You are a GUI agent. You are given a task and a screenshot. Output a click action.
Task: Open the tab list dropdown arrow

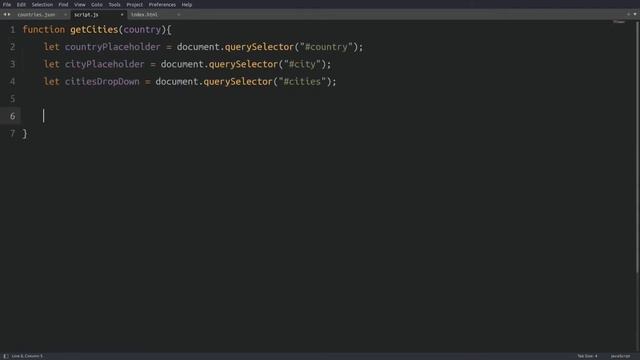(635, 14)
